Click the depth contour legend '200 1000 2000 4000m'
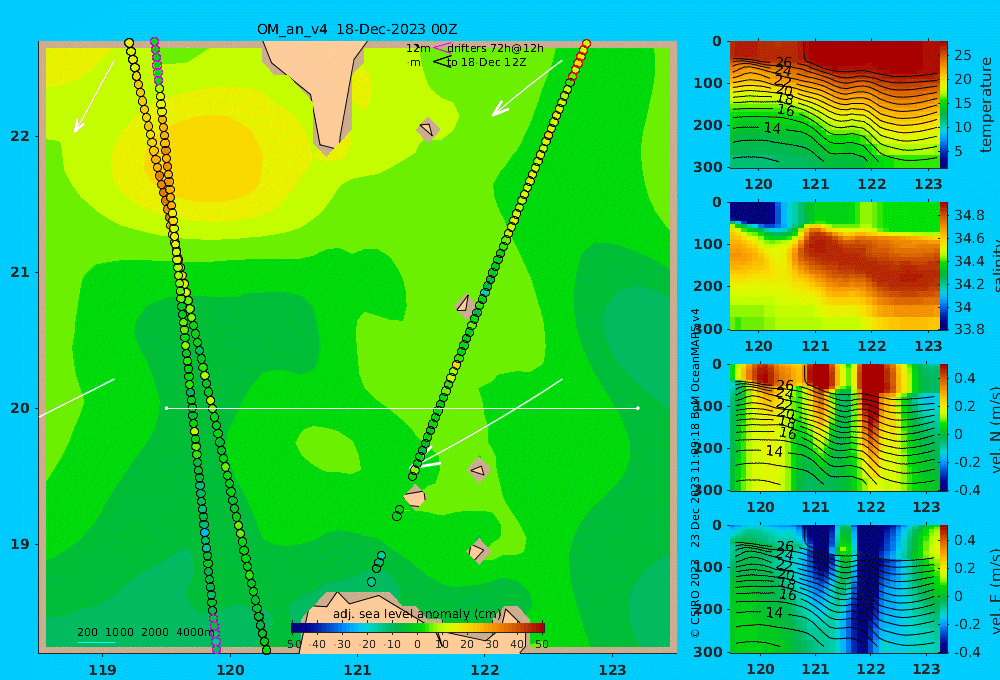1000x680 pixels. [146, 632]
